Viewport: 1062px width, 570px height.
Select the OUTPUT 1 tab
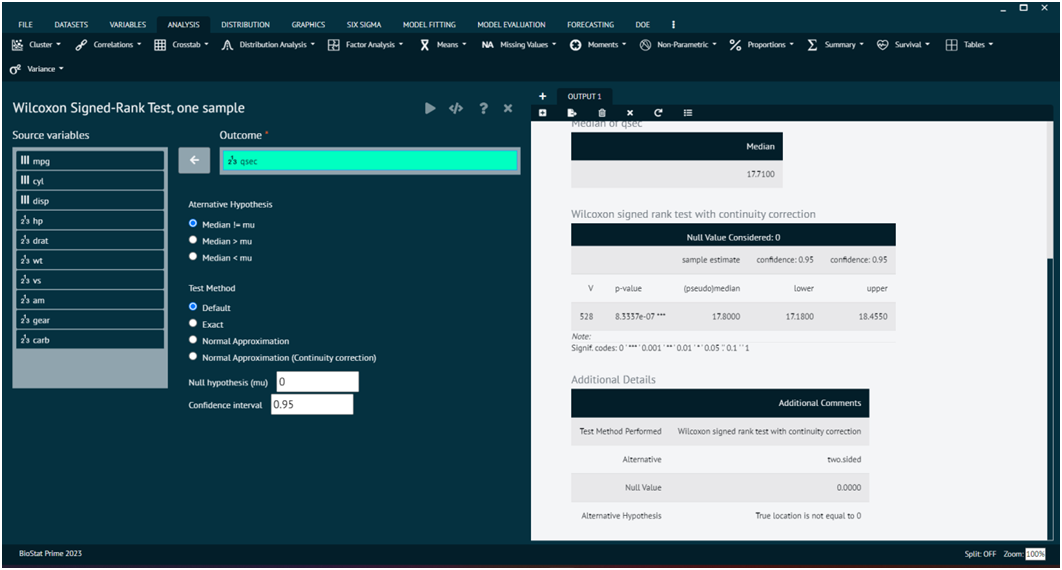click(x=585, y=96)
